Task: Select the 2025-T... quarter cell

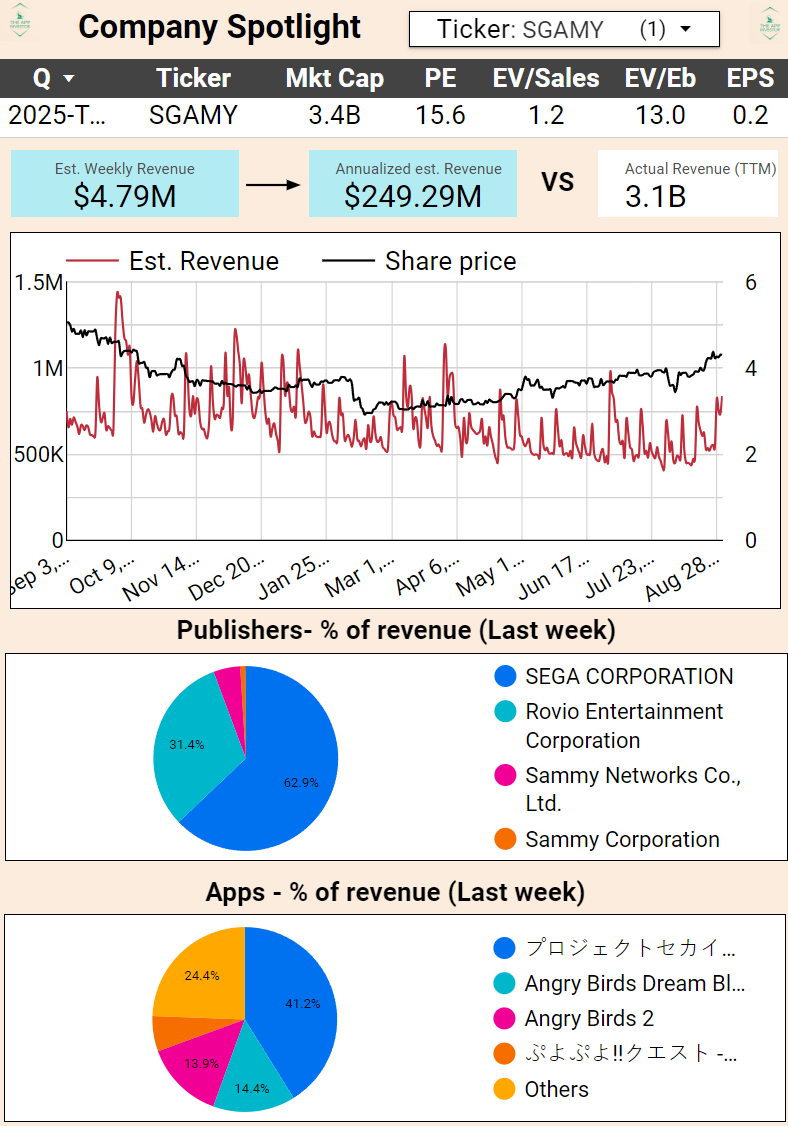Action: click(57, 115)
